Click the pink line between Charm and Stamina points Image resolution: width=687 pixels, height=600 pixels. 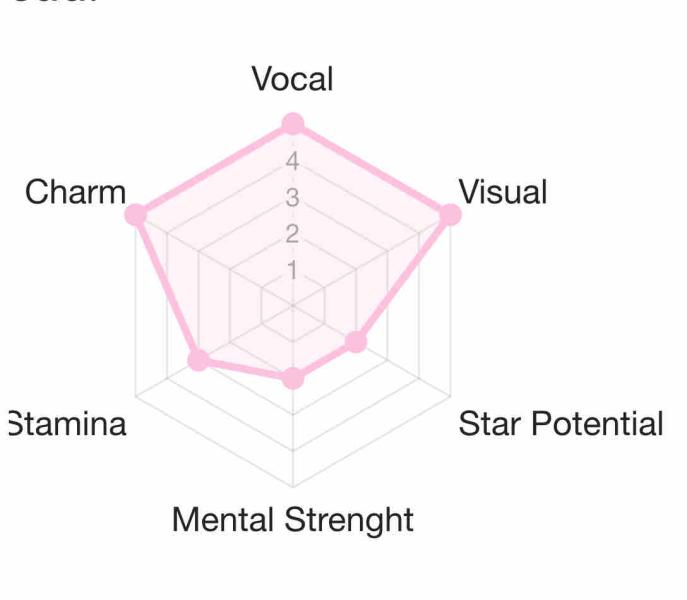(167, 287)
